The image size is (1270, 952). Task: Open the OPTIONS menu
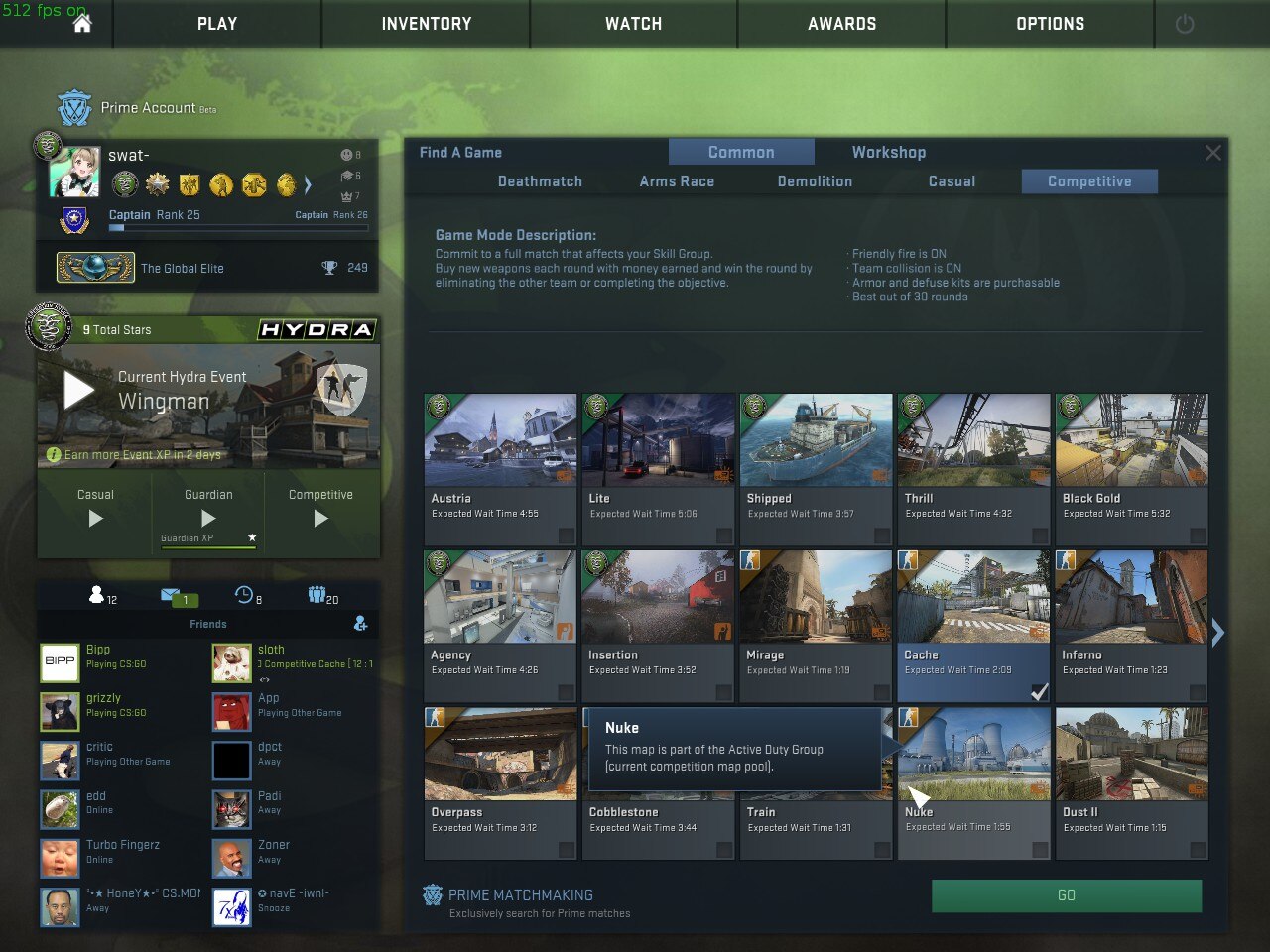(x=1051, y=24)
